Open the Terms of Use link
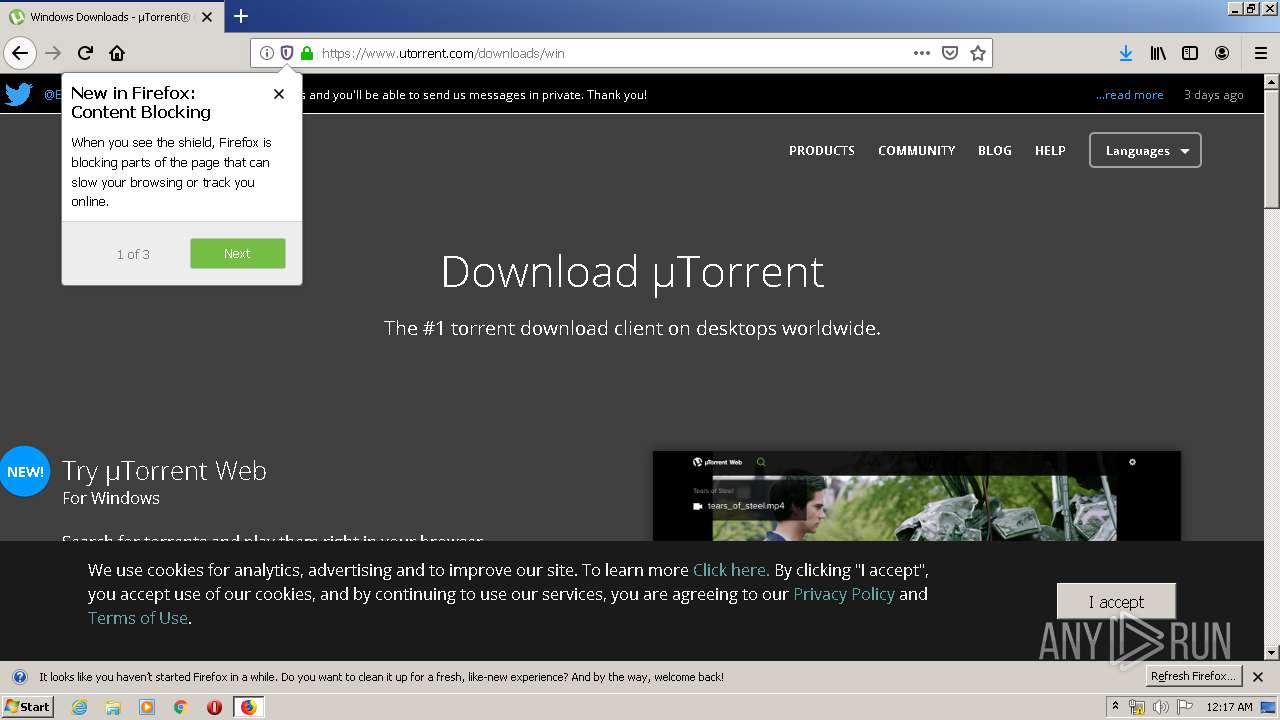 tap(138, 618)
